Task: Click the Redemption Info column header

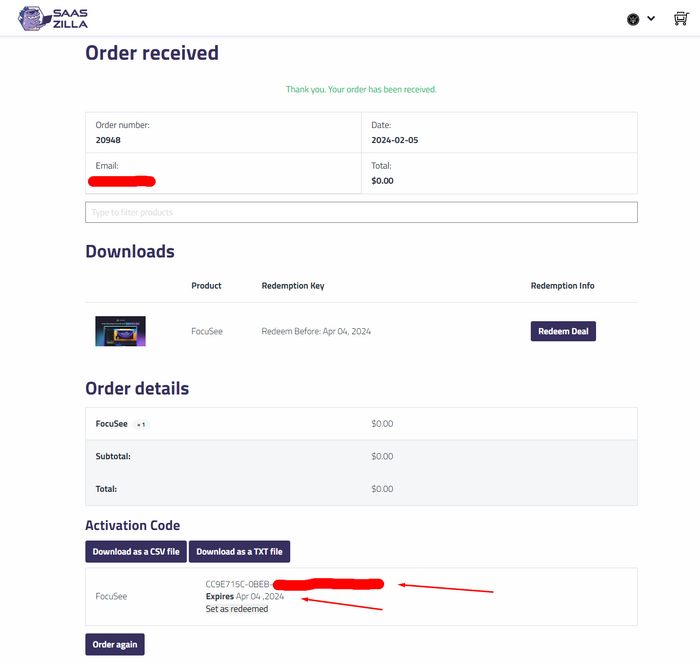Action: click(562, 286)
